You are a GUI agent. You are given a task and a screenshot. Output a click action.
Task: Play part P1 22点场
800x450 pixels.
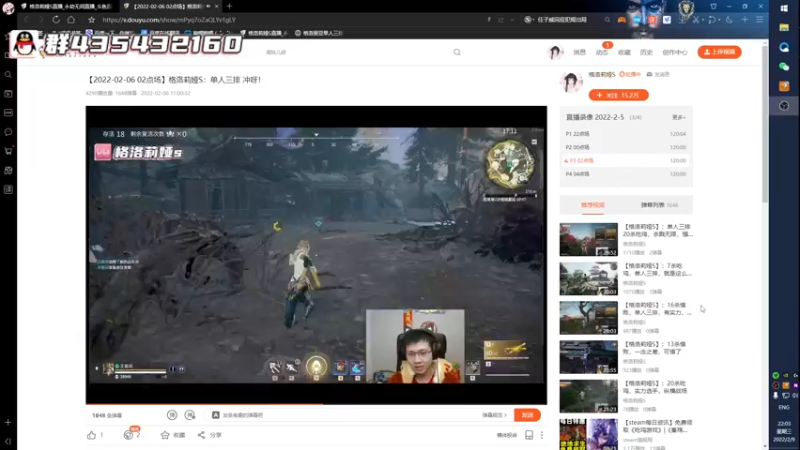[x=626, y=134]
